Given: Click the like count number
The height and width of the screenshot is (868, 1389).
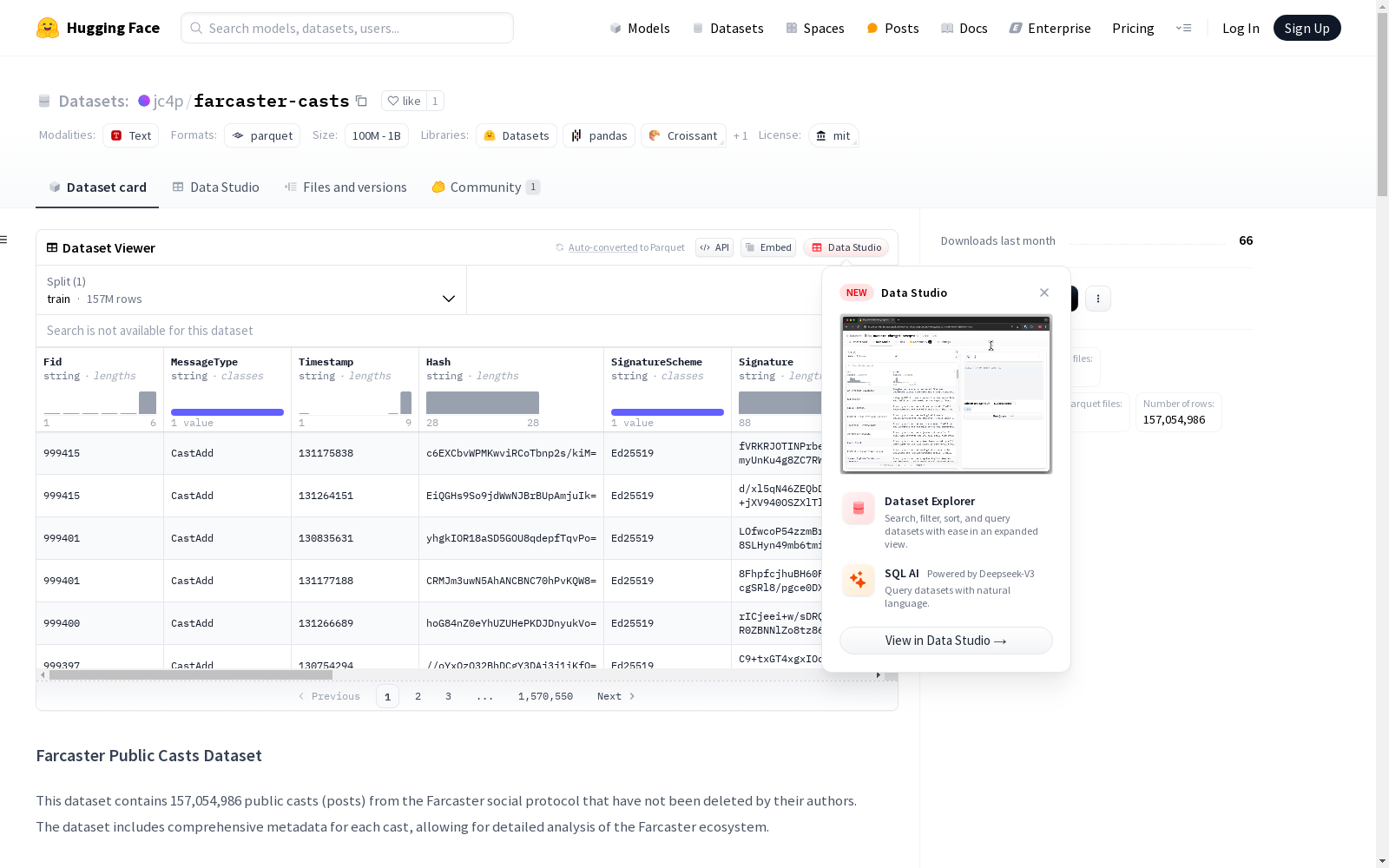Looking at the screenshot, I should point(435,101).
